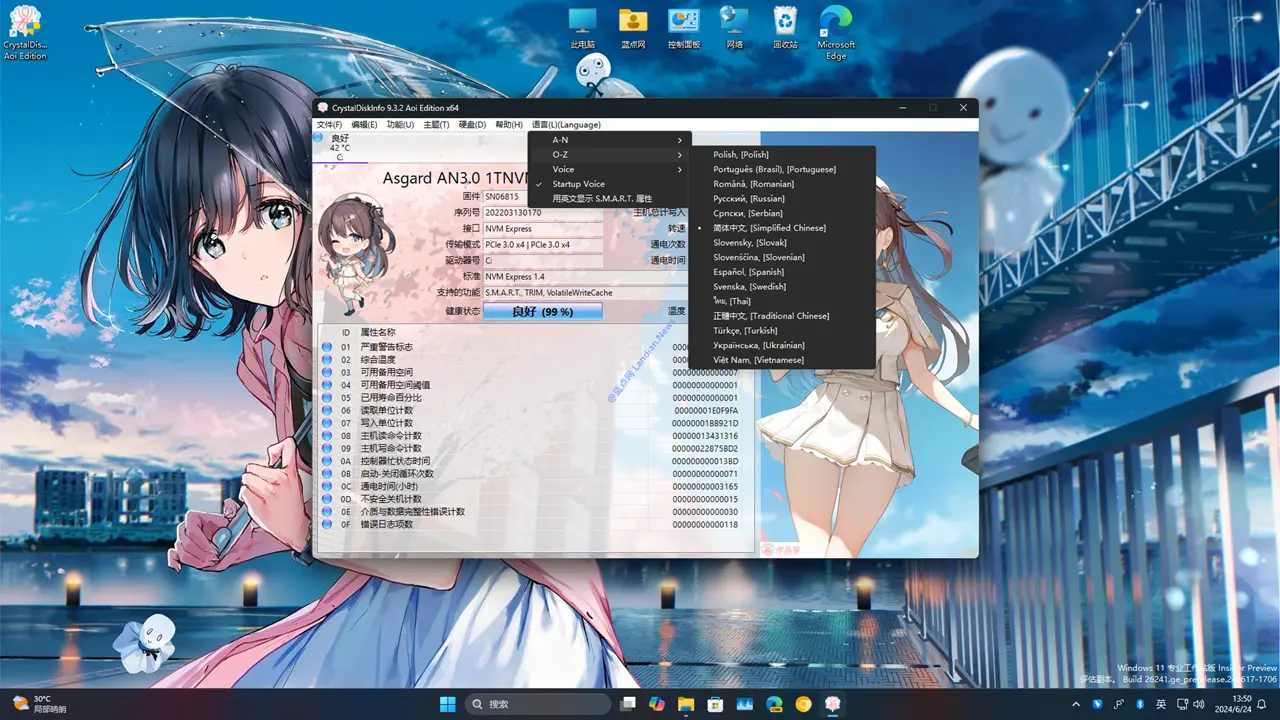Expand the O-Z language submenu
Image resolution: width=1280 pixels, height=720 pixels.
point(609,155)
